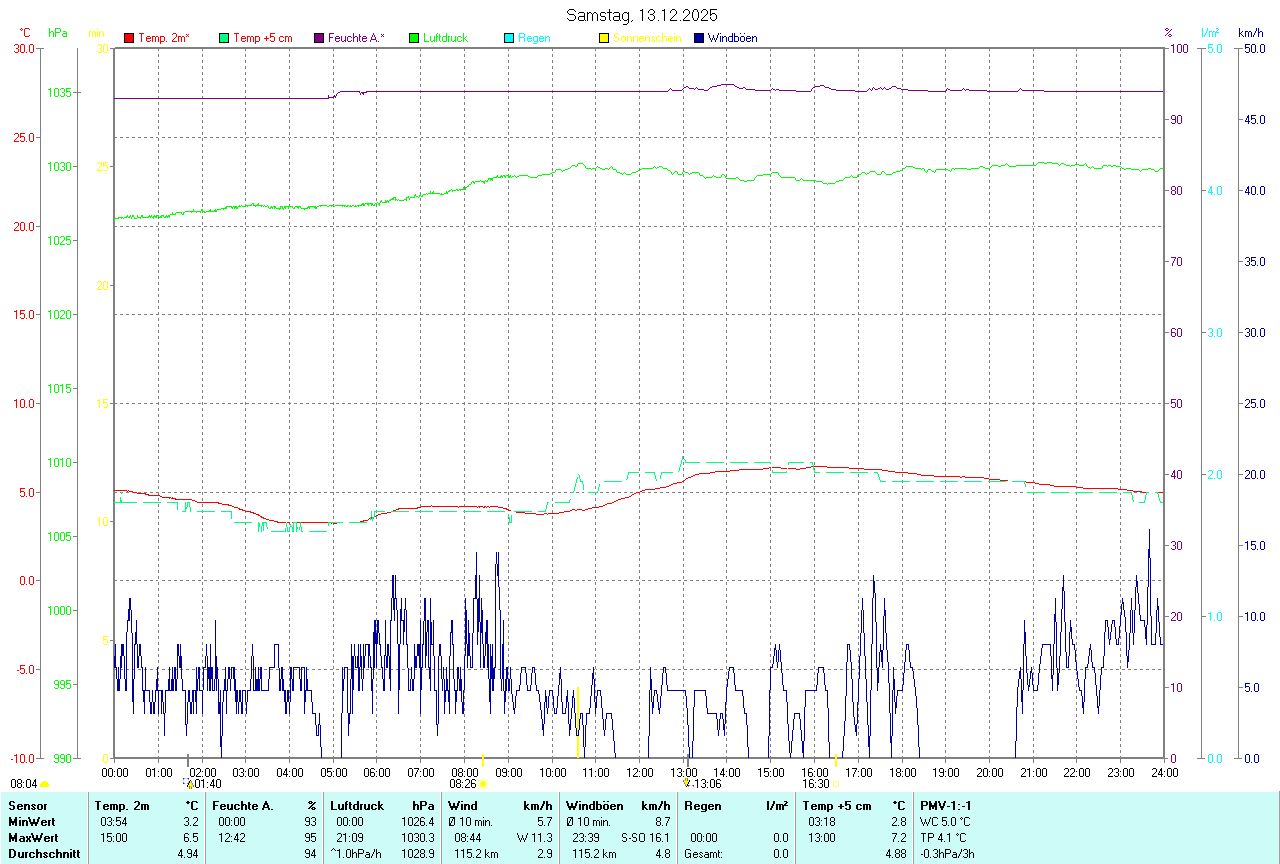Click the date title Samstag, 13.12.2025
The height and width of the screenshot is (864, 1280).
point(641,15)
